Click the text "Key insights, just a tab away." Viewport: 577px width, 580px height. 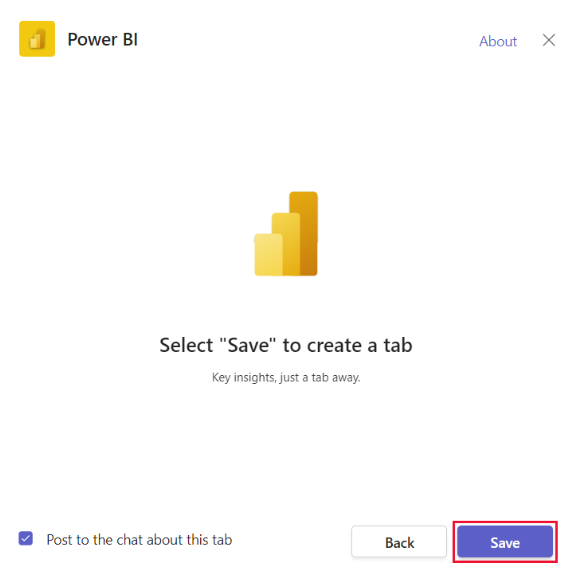click(x=286, y=378)
